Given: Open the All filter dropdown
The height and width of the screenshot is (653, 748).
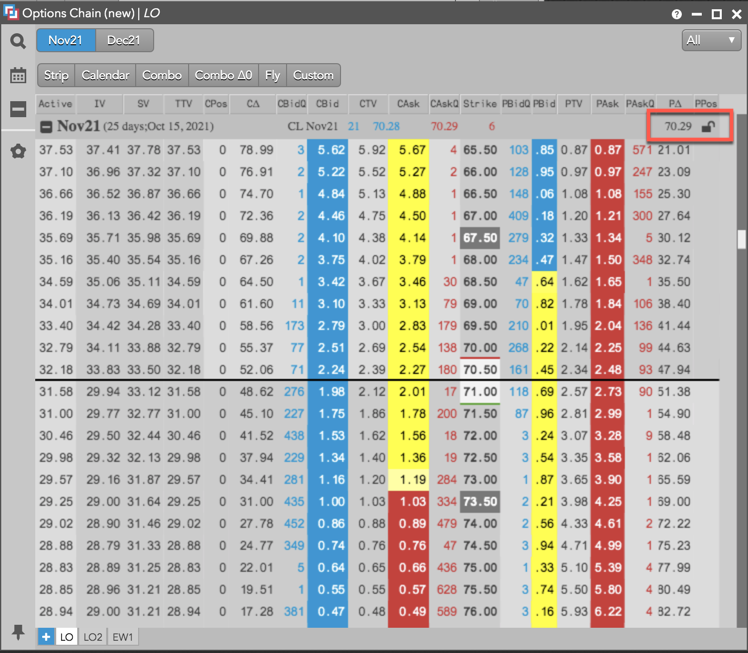Looking at the screenshot, I should click(x=709, y=40).
